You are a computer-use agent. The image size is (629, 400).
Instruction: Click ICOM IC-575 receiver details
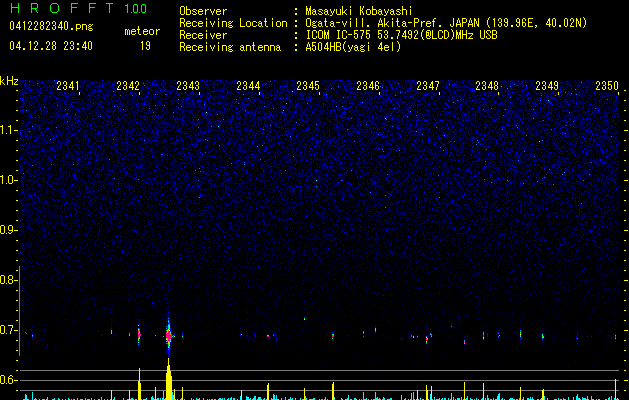coord(401,35)
